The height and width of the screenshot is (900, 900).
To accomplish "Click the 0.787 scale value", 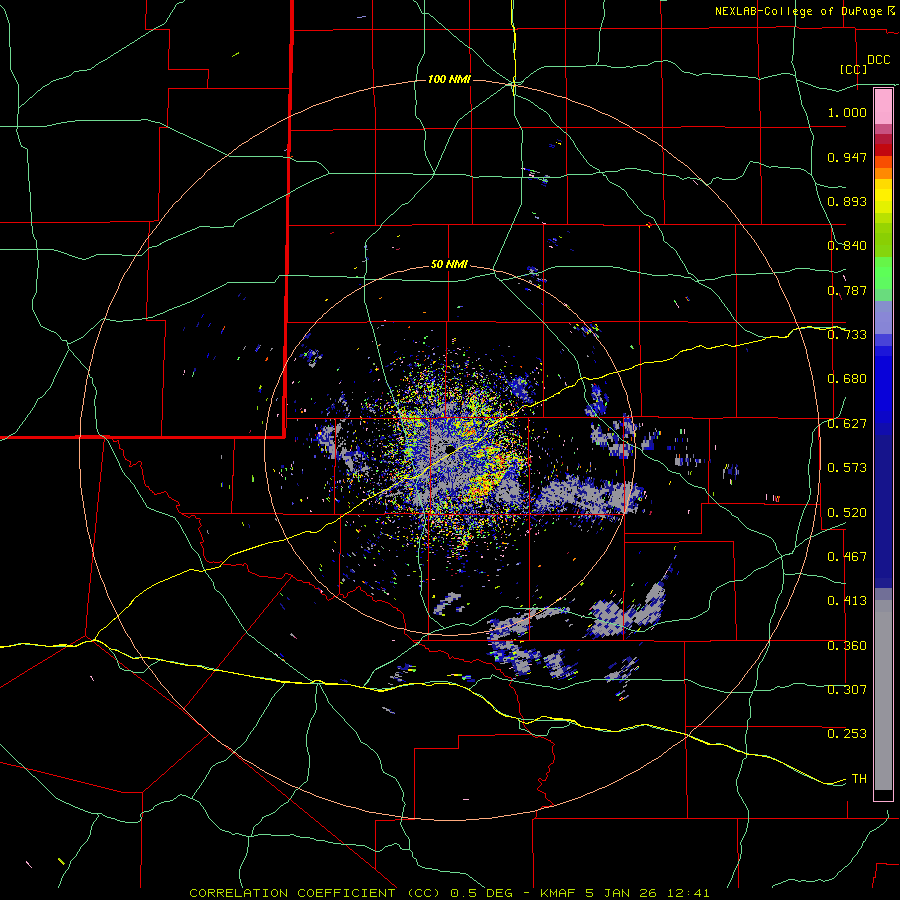I will (847, 290).
